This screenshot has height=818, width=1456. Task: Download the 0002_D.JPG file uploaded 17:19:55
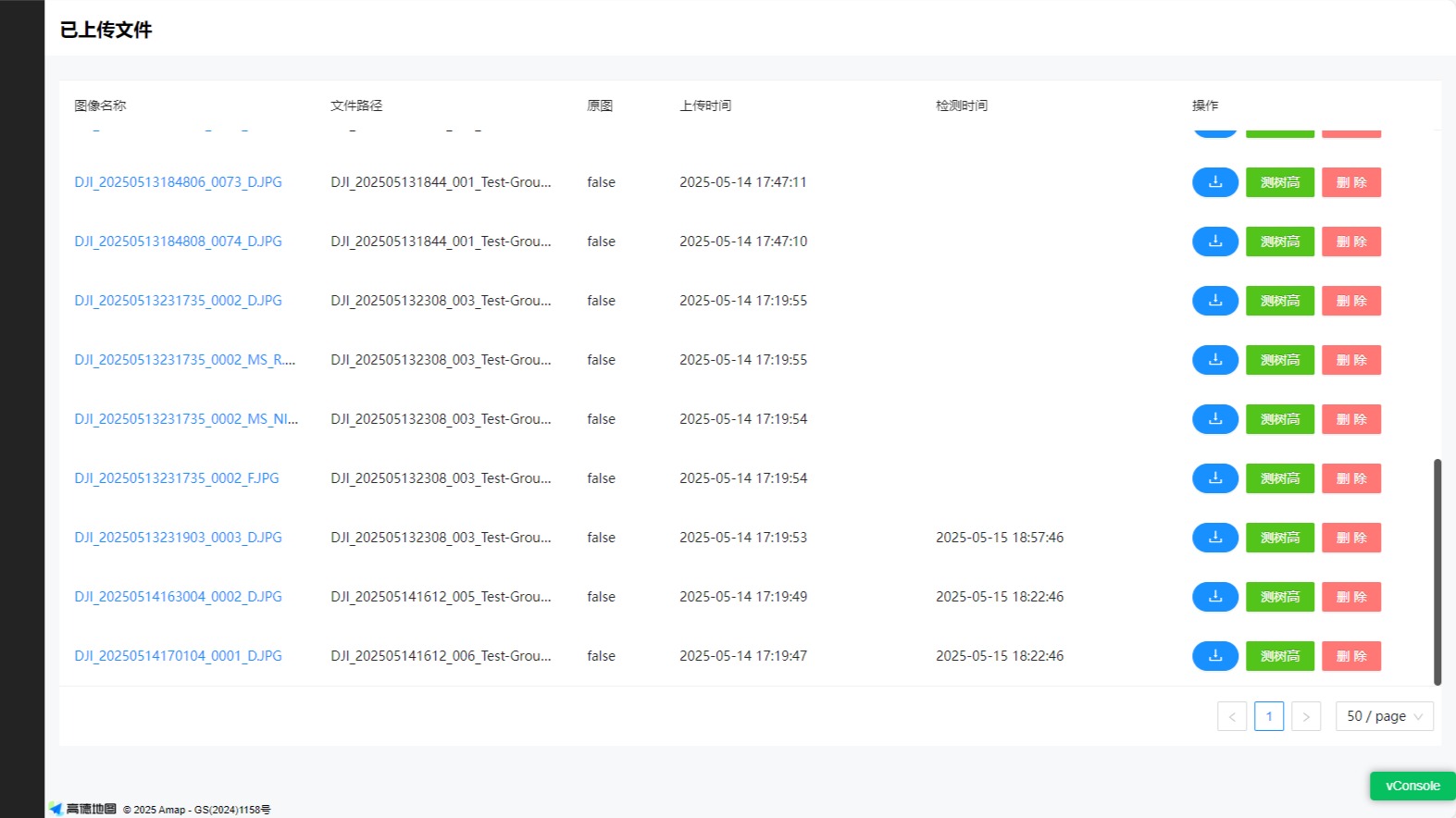[x=1214, y=301]
